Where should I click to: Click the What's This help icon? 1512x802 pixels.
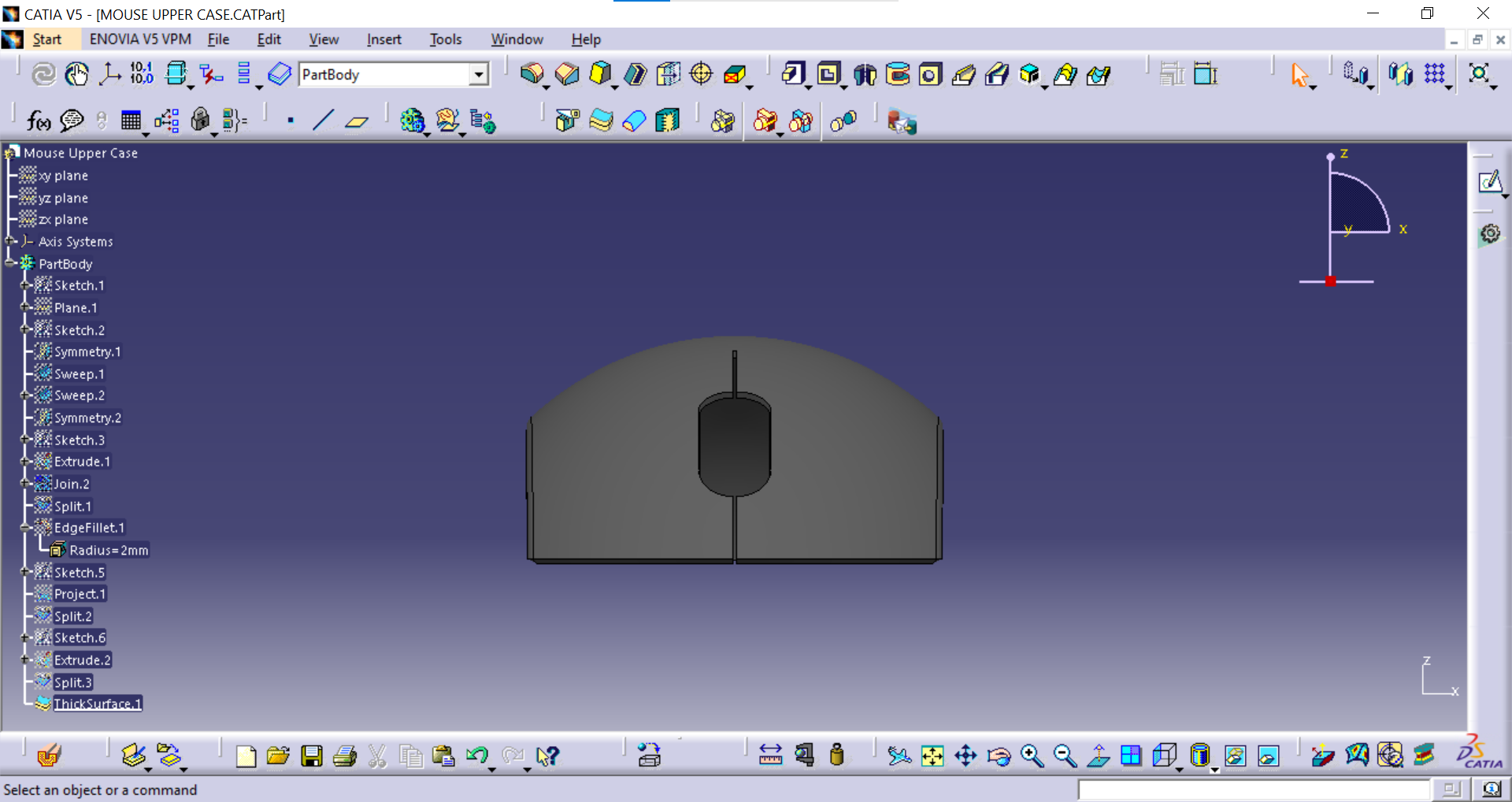547,756
